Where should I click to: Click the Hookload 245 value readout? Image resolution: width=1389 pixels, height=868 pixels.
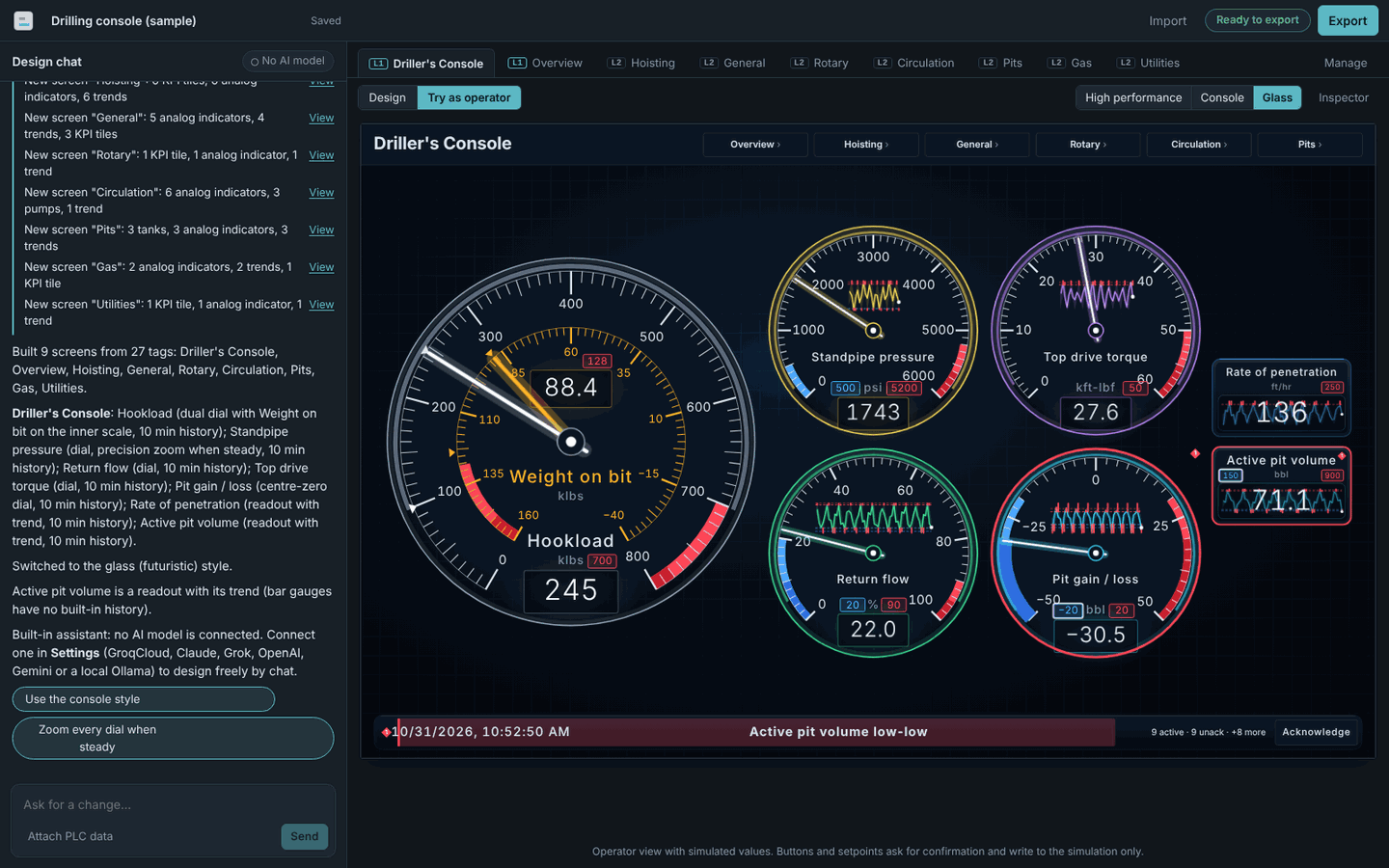click(x=571, y=590)
